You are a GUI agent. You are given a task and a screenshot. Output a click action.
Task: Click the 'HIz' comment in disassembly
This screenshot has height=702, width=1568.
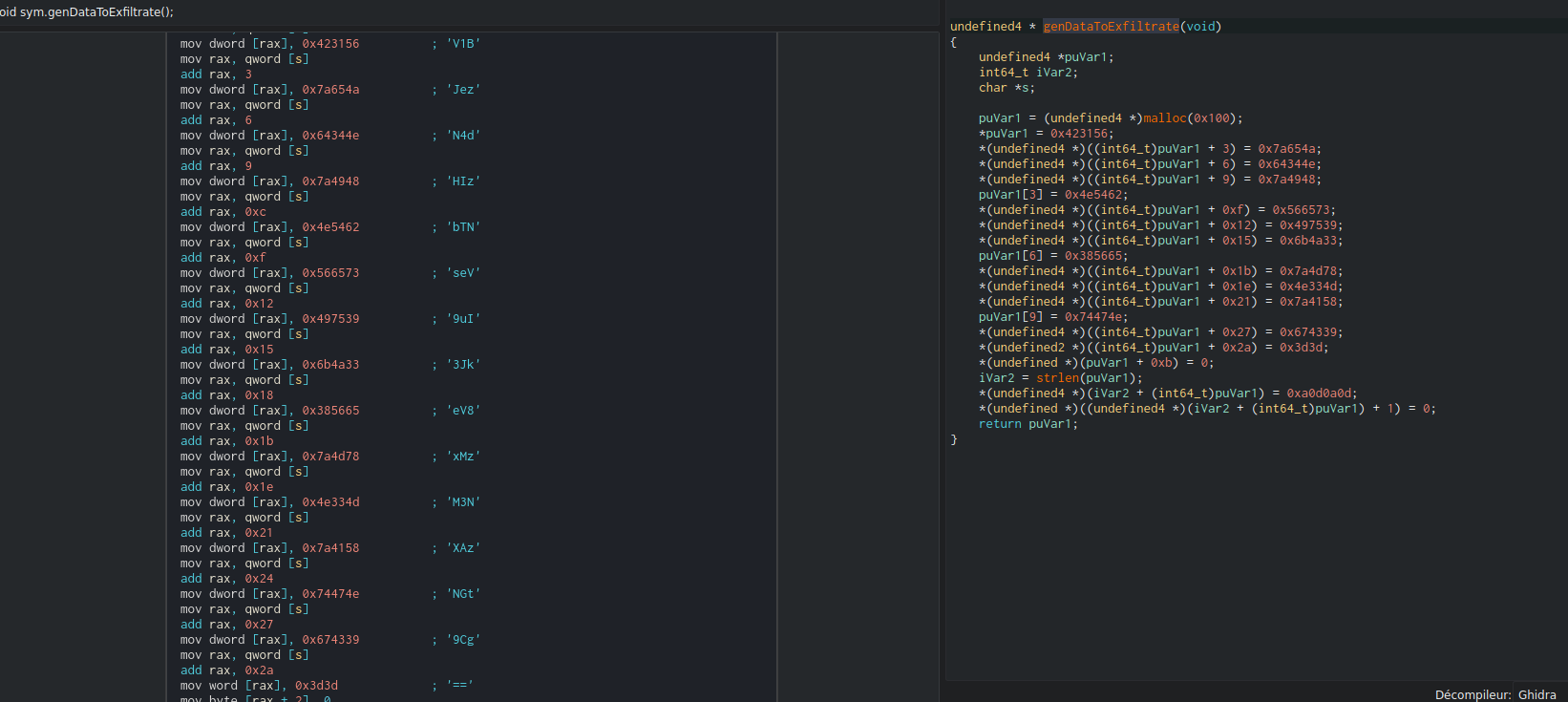[463, 181]
